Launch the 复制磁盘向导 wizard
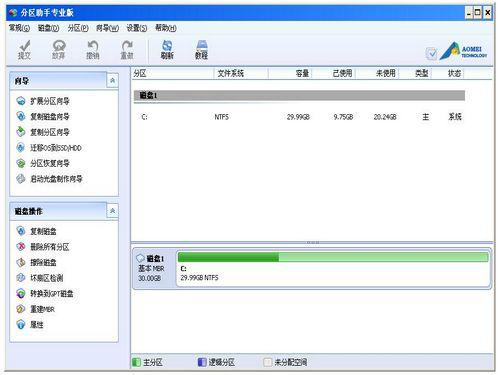This screenshot has width=500, height=375. [50, 116]
